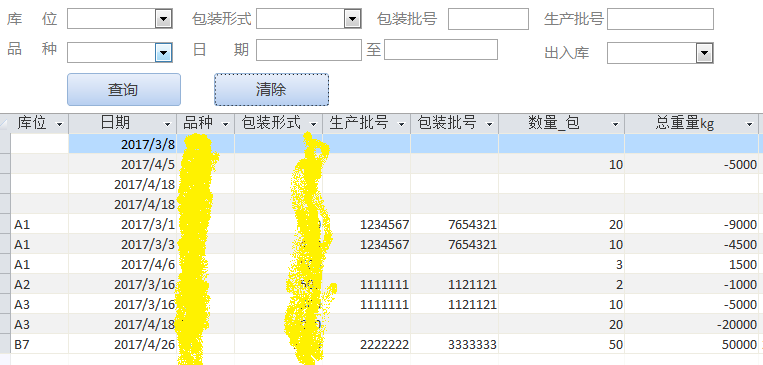Select the B7 row via its row selector
763x365 pixels.
5,344
